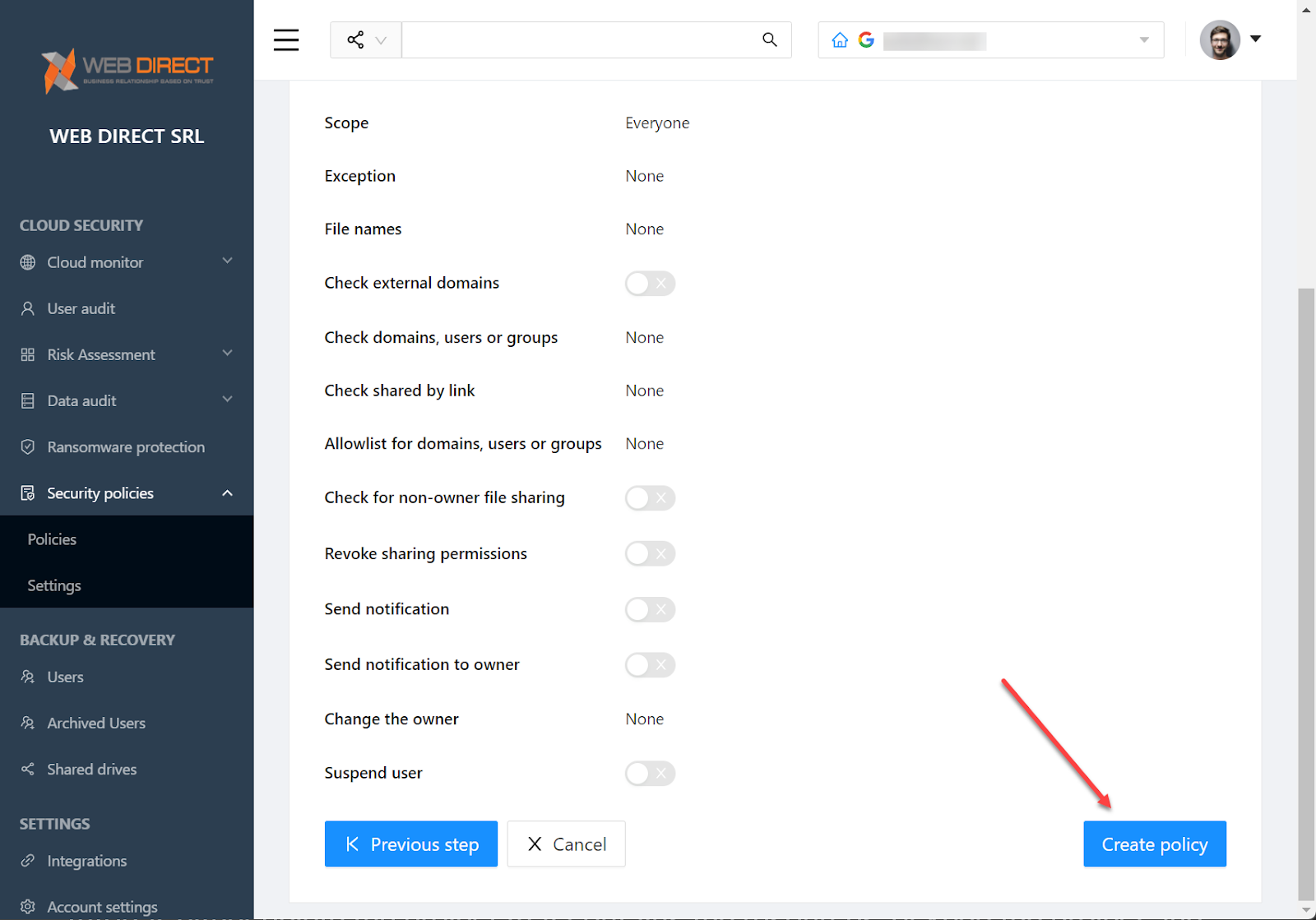Click the Shared drives icon

pos(27,769)
